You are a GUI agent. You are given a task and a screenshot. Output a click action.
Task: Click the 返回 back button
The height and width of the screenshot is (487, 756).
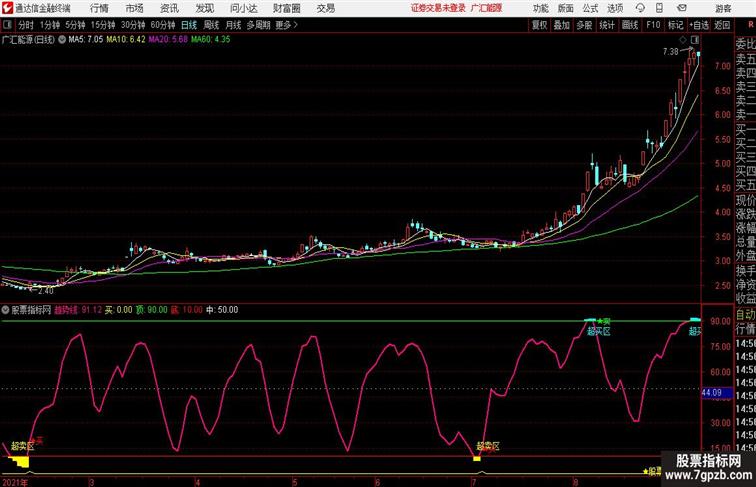point(722,25)
